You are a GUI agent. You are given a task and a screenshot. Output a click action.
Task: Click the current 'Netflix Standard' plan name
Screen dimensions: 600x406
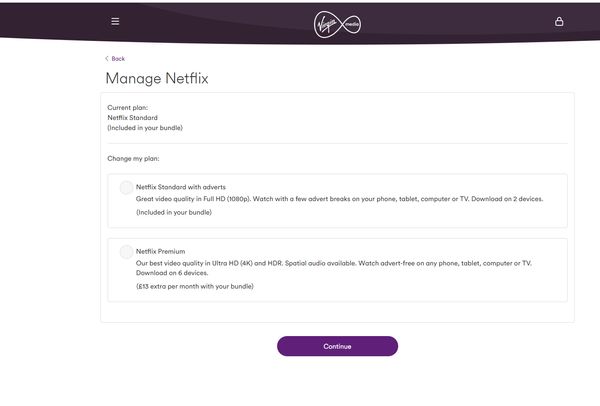[133, 117]
